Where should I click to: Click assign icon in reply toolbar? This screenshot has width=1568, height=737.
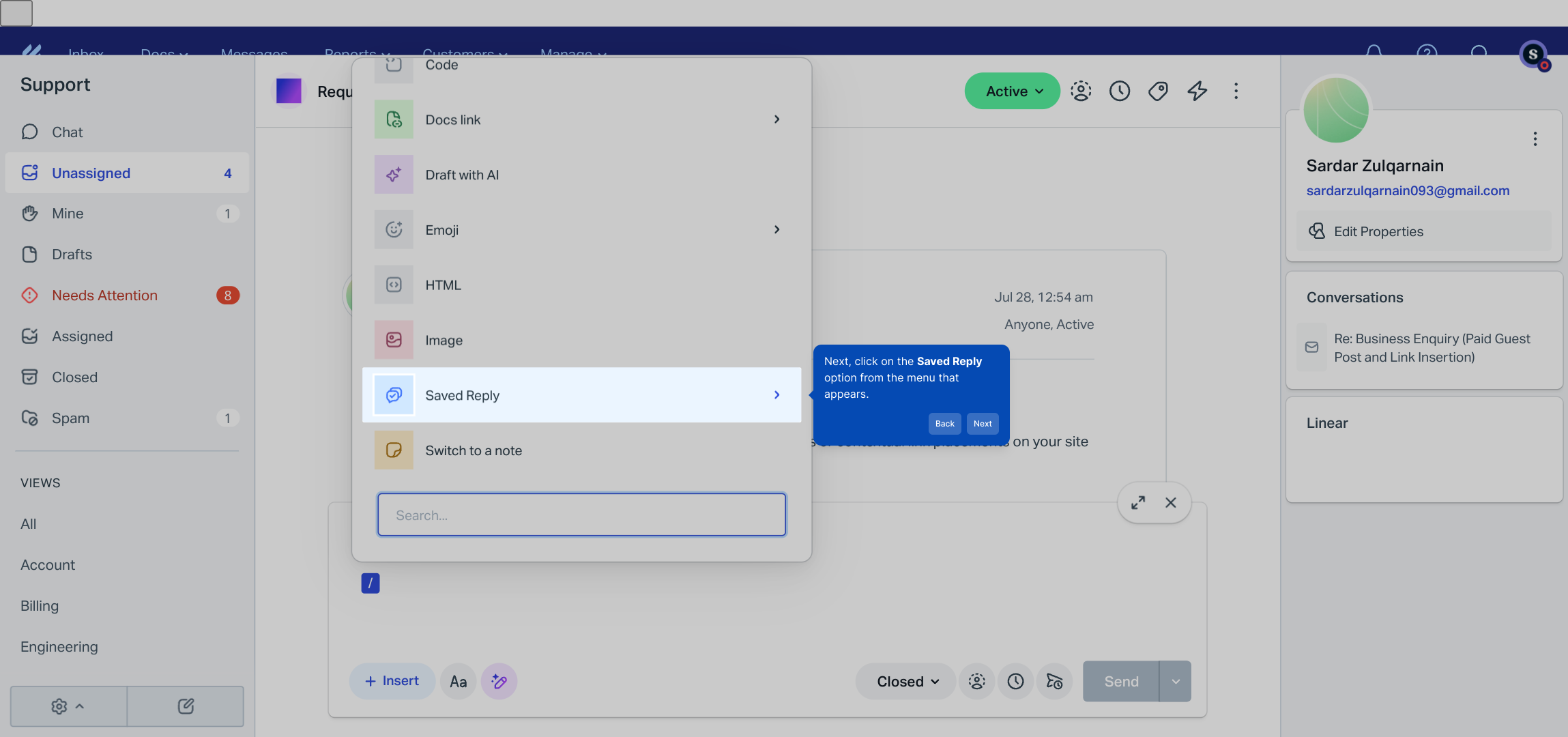[x=977, y=681]
